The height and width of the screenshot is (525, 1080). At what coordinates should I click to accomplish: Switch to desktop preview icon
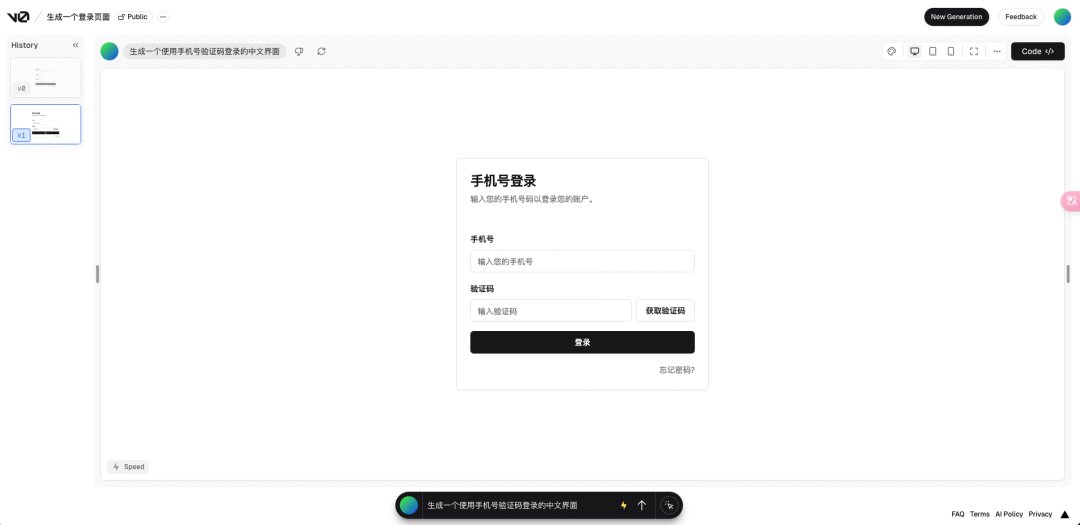(x=915, y=52)
